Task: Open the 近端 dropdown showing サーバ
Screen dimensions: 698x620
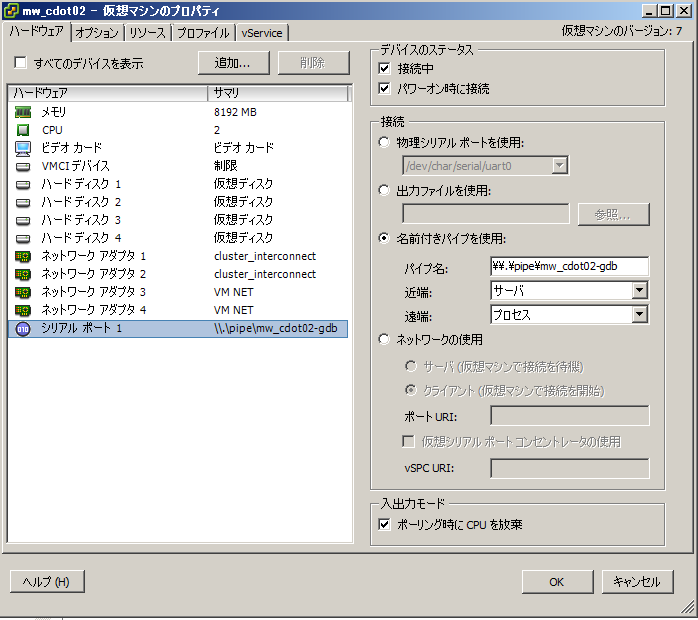Action: [x=569, y=291]
